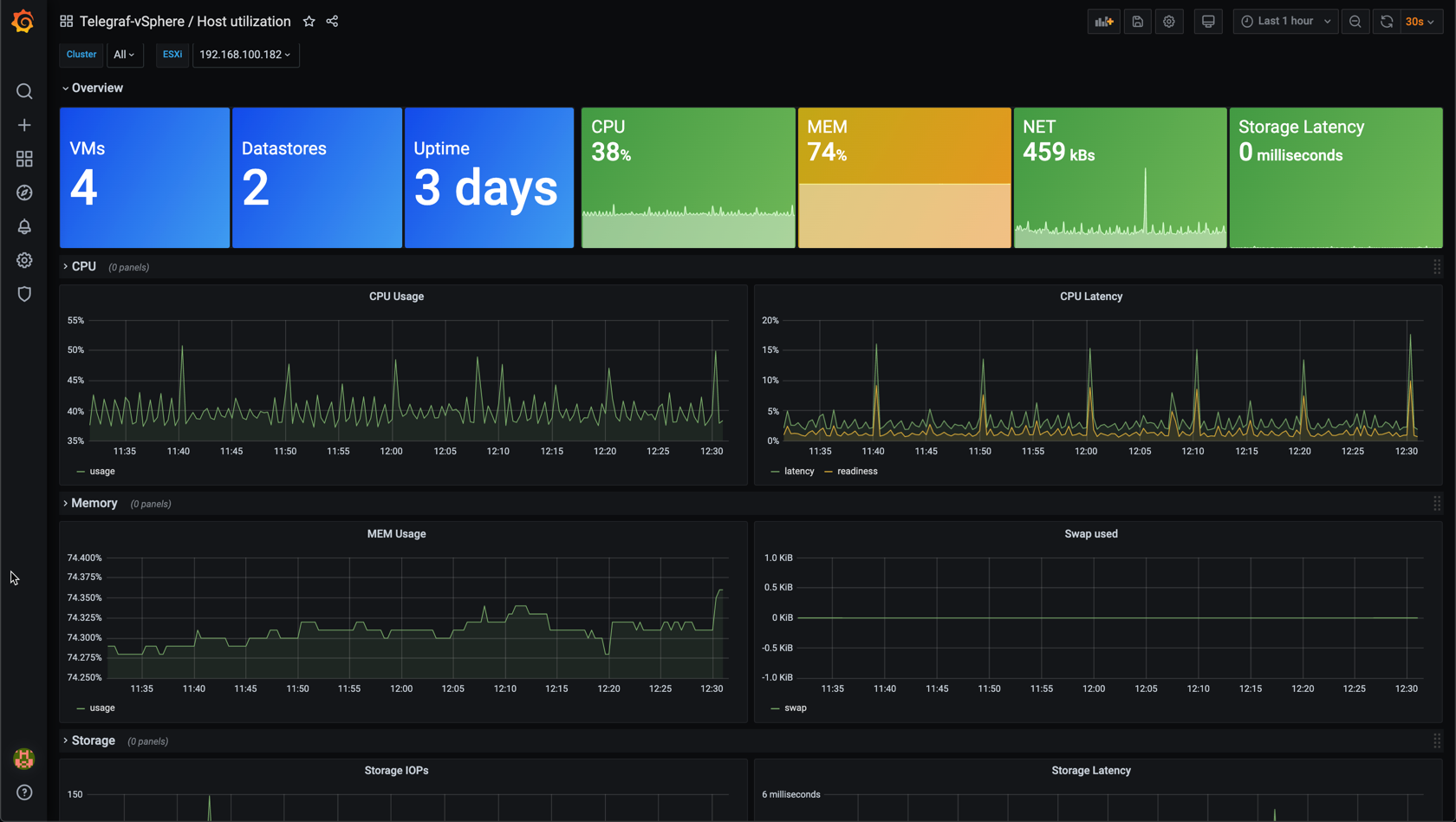Open the Configuration gear in sidebar
The height and width of the screenshot is (822, 1456).
coord(24,260)
